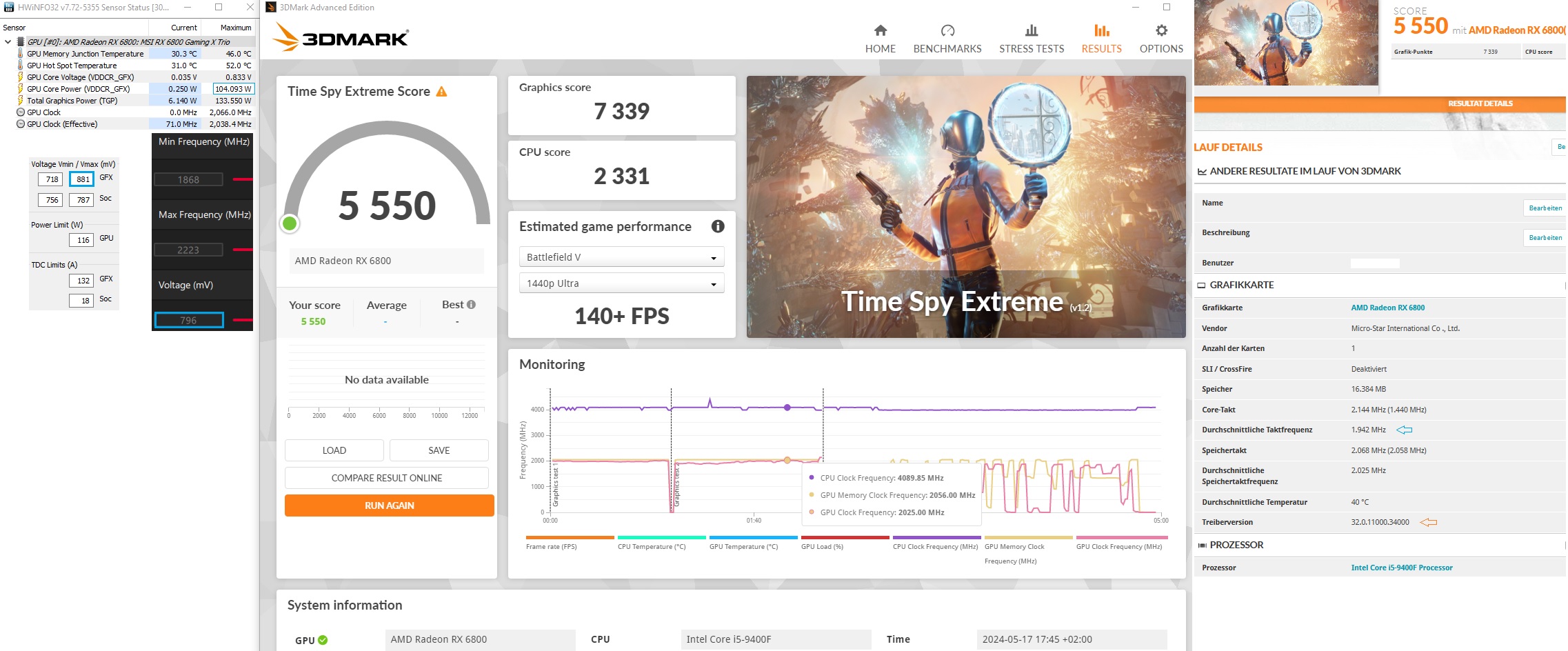The width and height of the screenshot is (1568, 651).
Task: Click the clock icon of GPU Clock row
Action: click(x=21, y=112)
